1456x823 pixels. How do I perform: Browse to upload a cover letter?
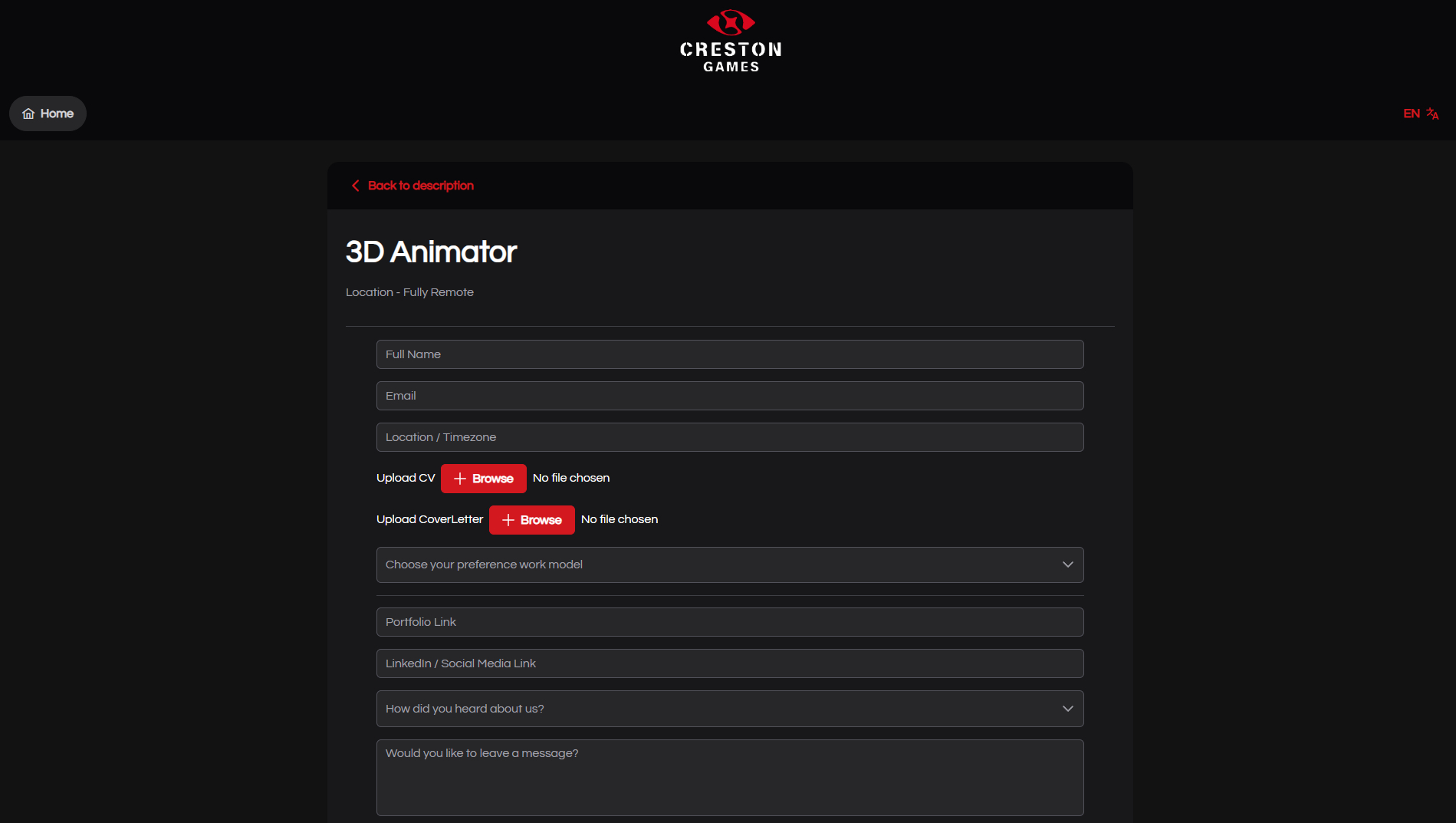click(x=532, y=520)
